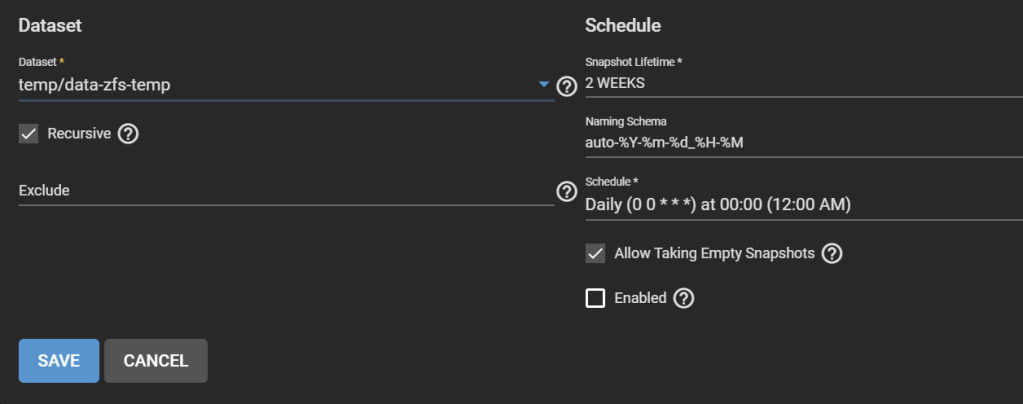Open the help tooltip for Dataset field
This screenshot has width=1023, height=404.
tap(567, 86)
